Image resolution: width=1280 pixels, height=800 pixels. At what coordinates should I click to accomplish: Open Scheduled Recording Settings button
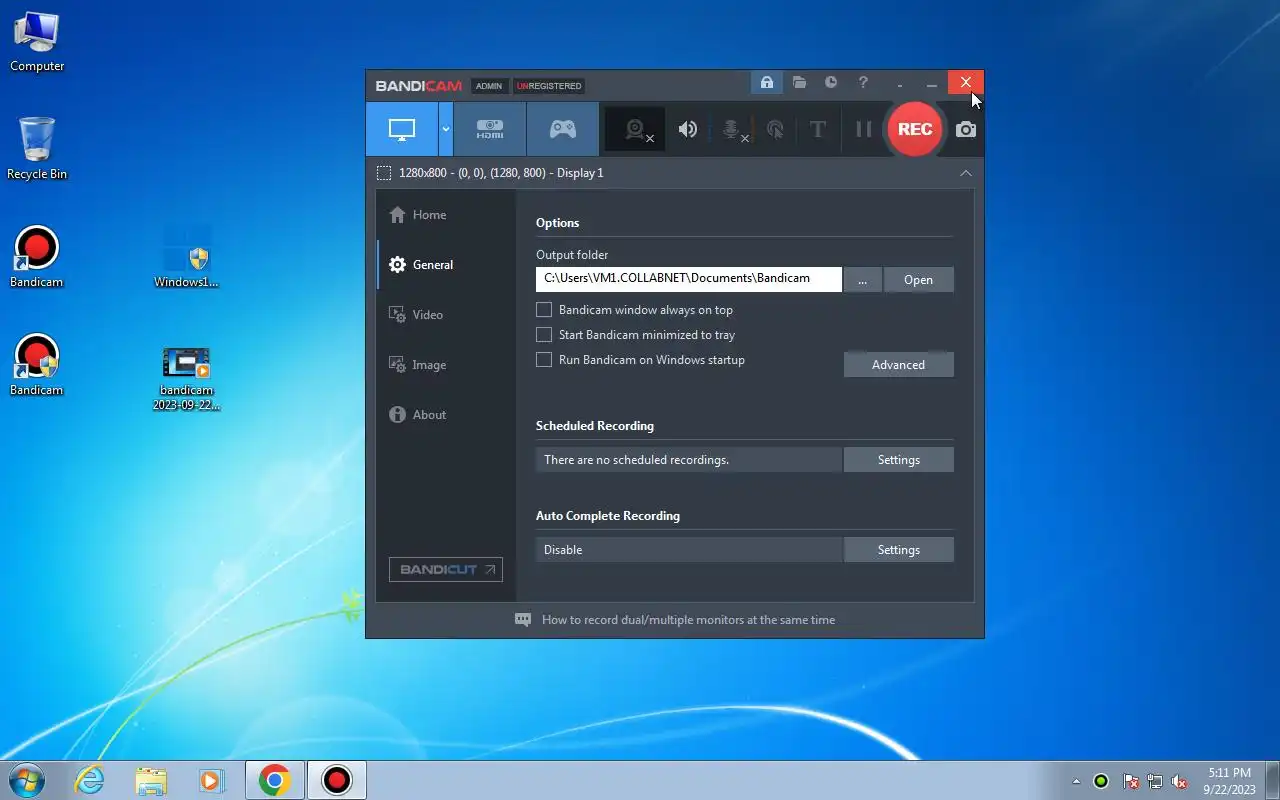click(898, 460)
